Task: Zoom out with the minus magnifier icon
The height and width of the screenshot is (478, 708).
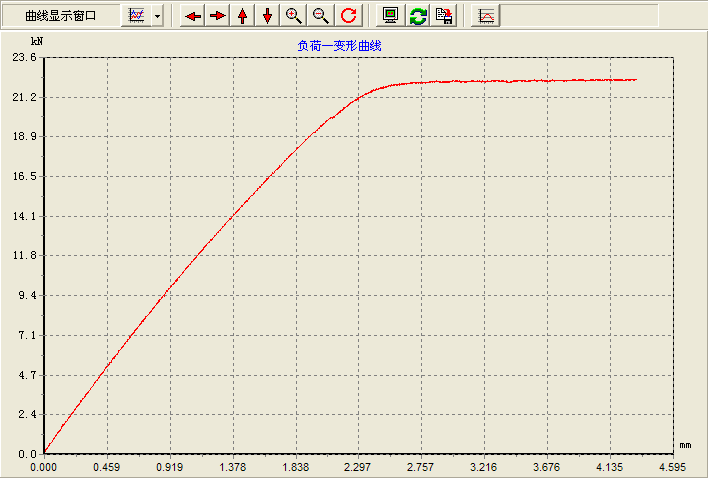Action: click(x=321, y=16)
